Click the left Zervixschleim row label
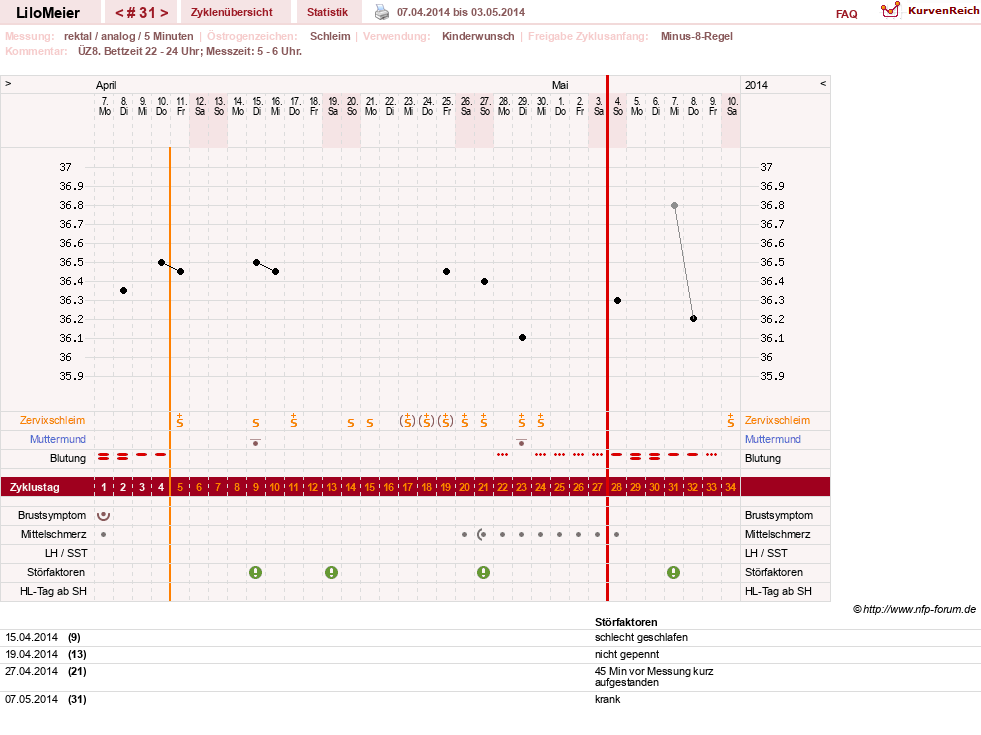Viewport: 981px width, 735px height. [53, 420]
